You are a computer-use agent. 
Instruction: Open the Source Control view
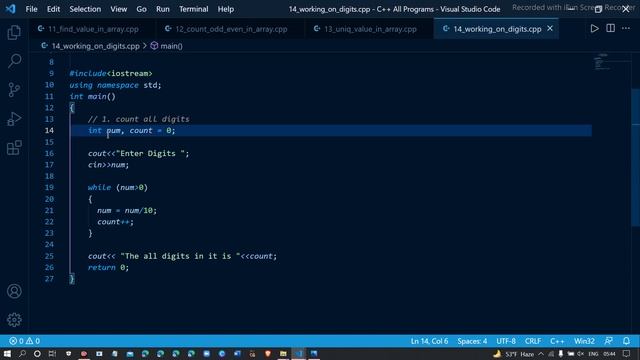click(x=14, y=90)
